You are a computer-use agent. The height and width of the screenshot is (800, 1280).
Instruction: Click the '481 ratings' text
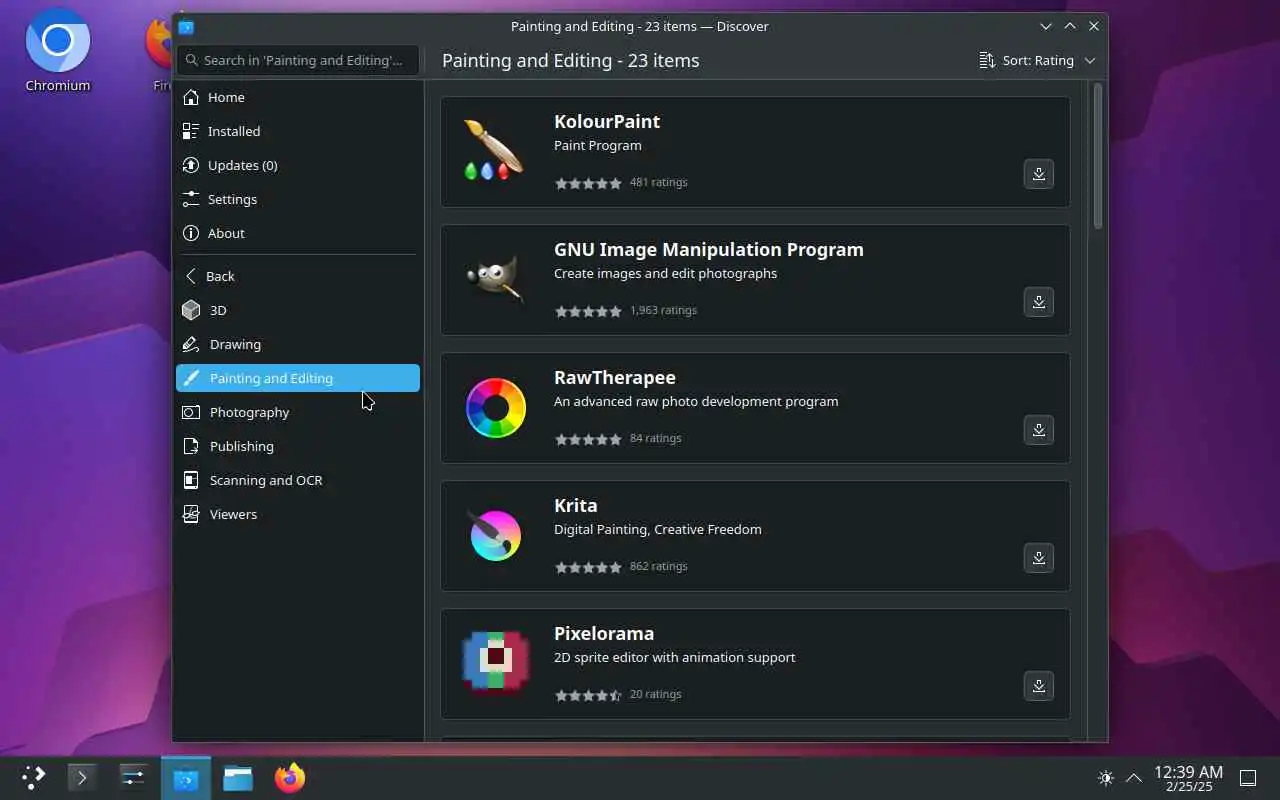pyautogui.click(x=658, y=182)
